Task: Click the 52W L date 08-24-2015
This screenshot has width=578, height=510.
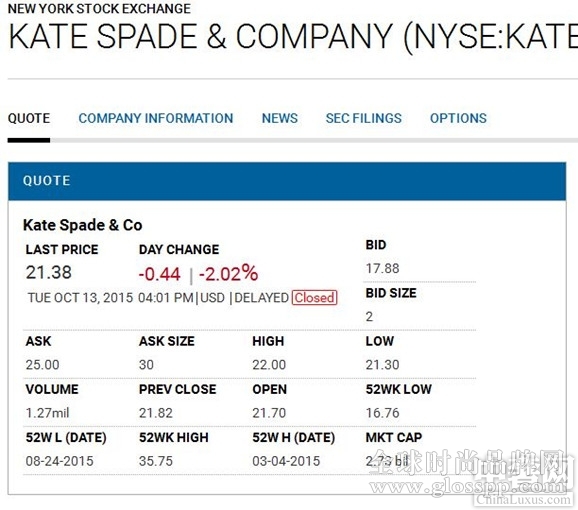Action: tap(59, 461)
